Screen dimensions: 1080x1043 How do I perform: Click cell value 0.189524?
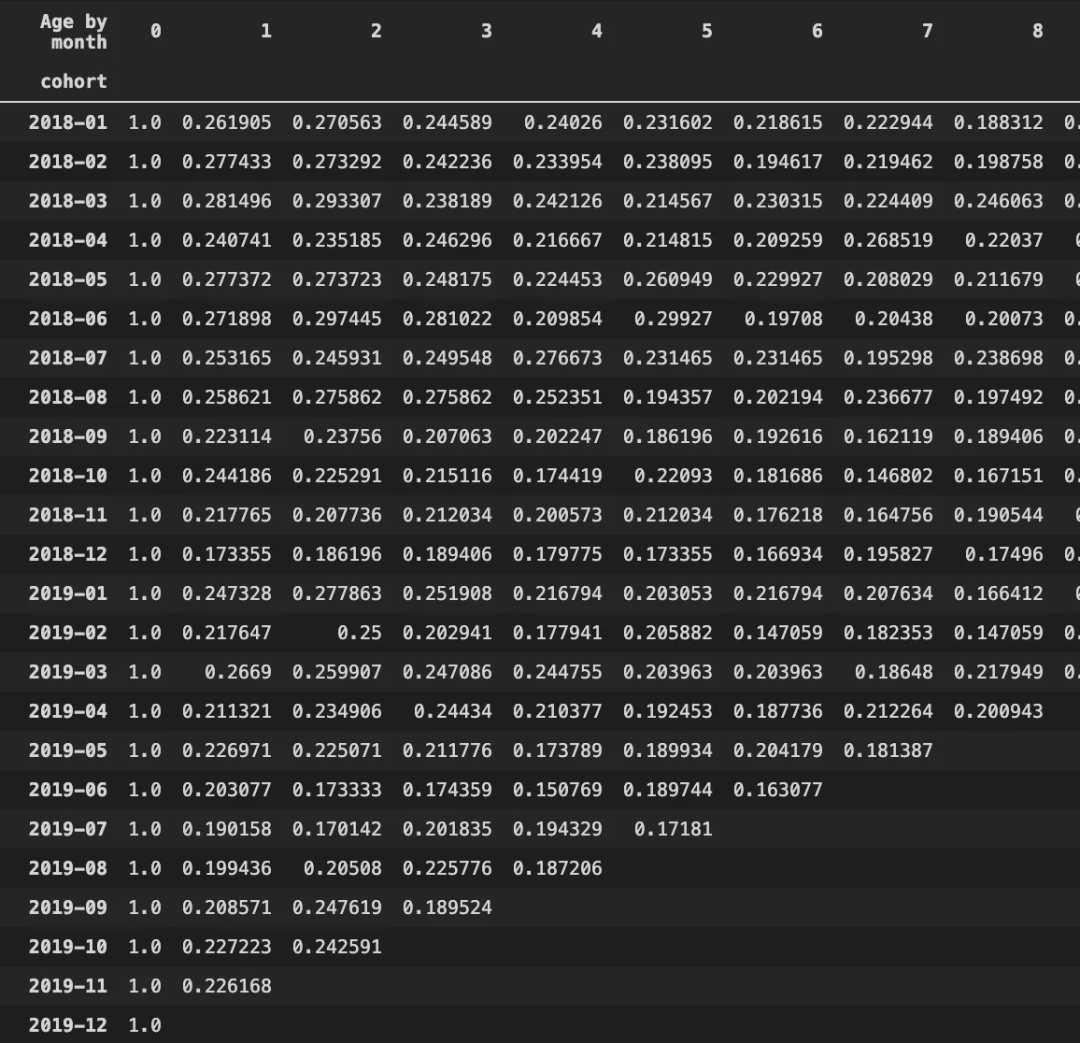pos(447,907)
